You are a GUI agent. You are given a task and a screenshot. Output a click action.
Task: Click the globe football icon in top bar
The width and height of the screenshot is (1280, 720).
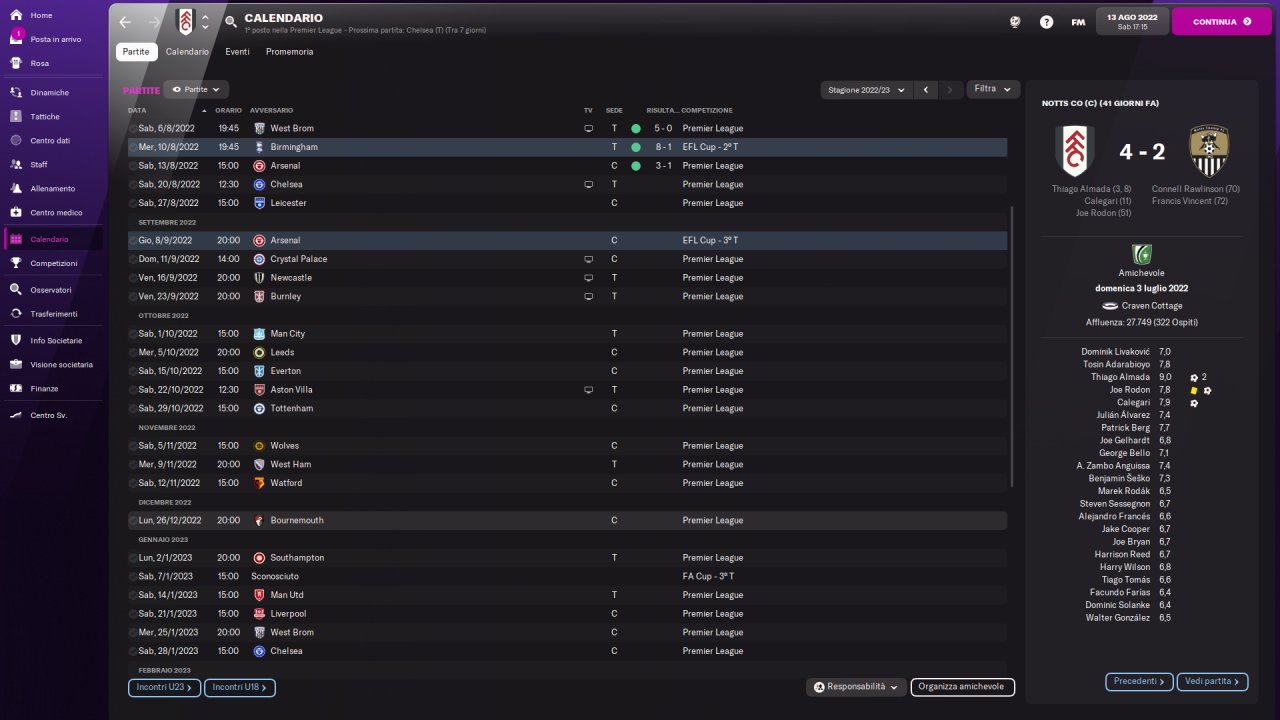point(1015,22)
